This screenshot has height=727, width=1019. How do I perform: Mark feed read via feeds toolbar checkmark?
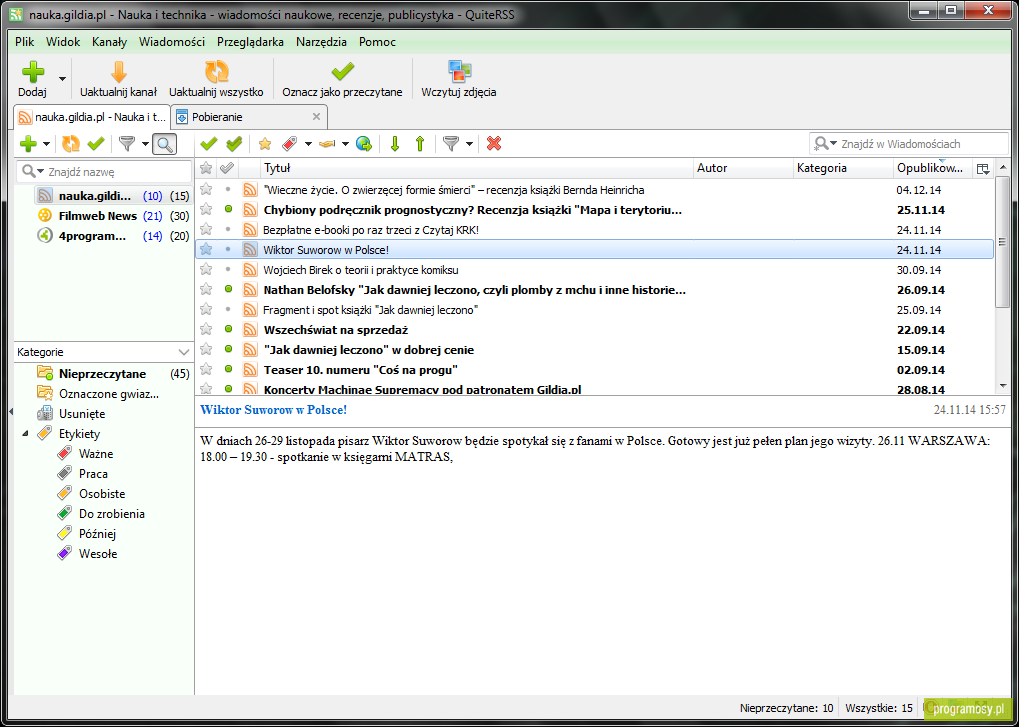click(96, 144)
